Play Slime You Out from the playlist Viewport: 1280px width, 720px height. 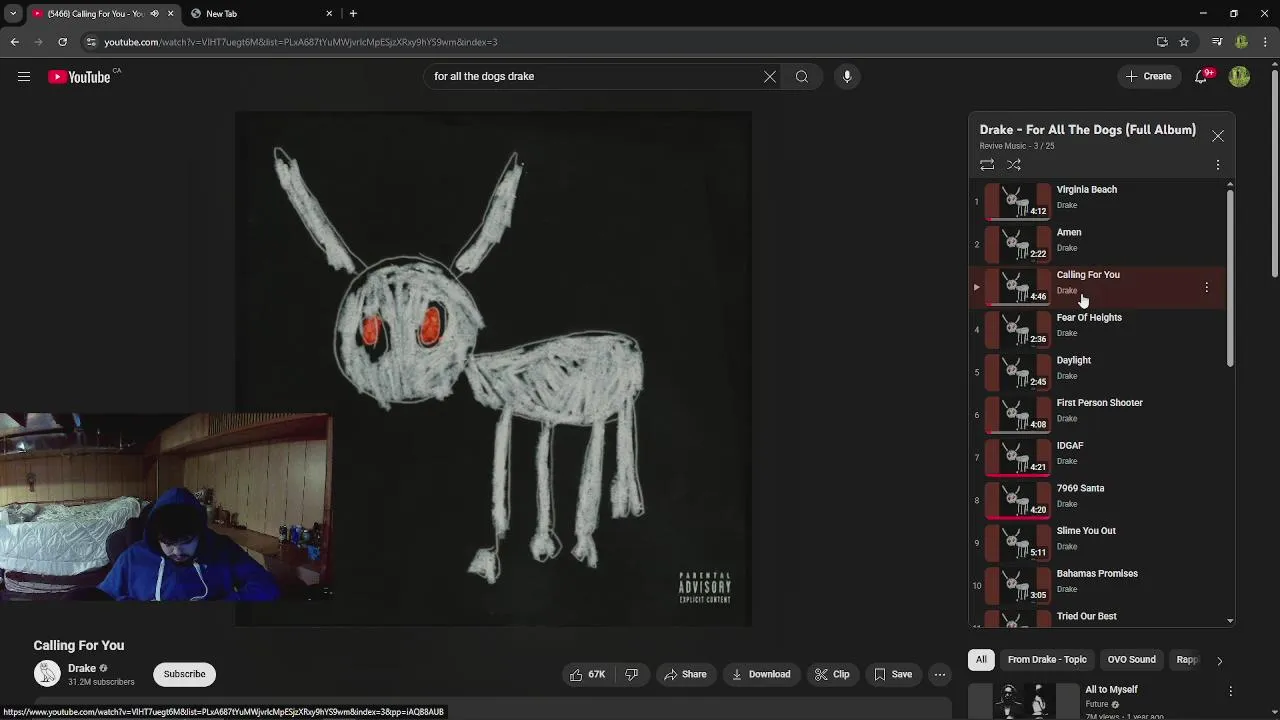(x=1098, y=543)
